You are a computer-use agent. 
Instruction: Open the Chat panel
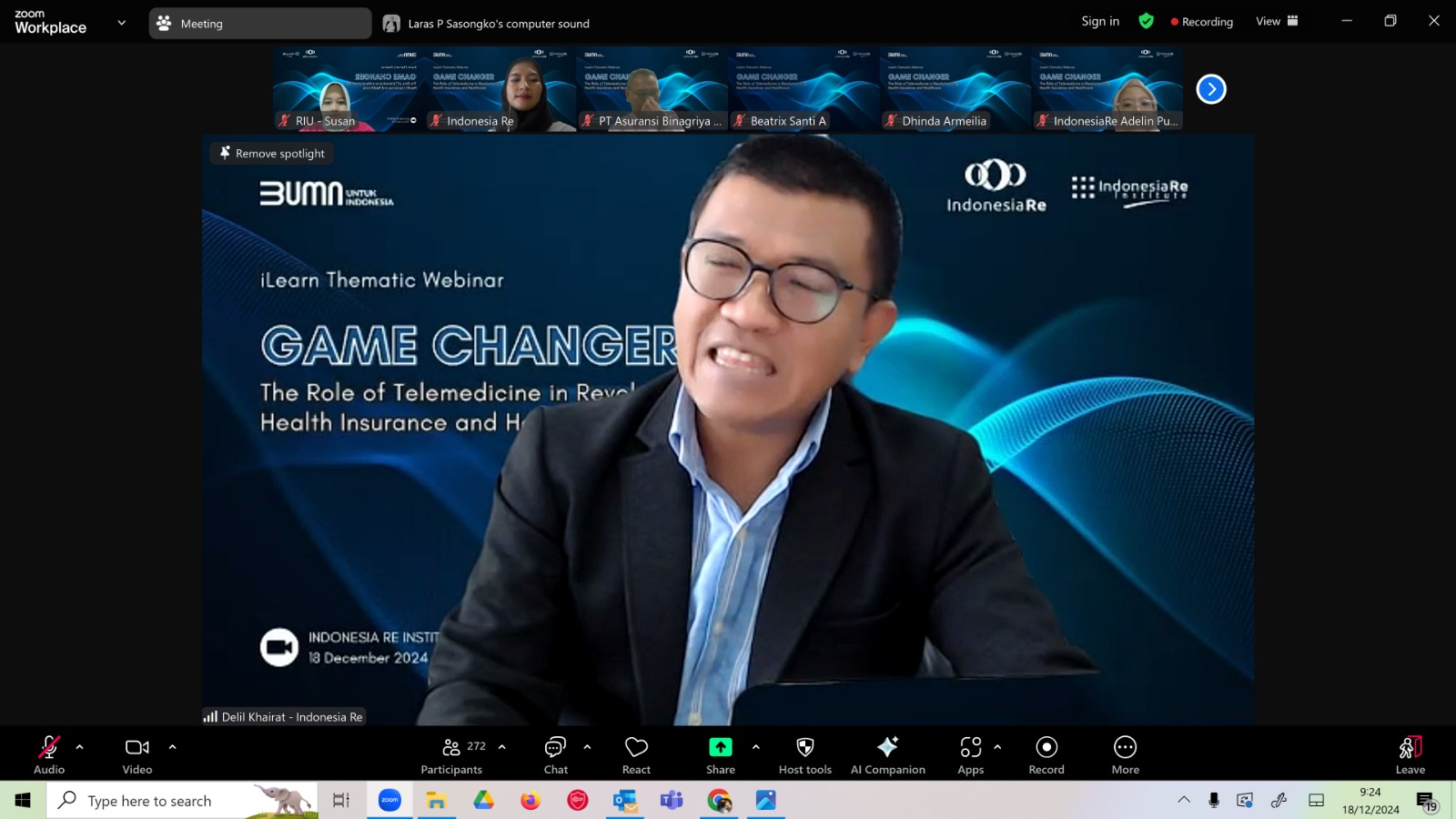pos(555,755)
